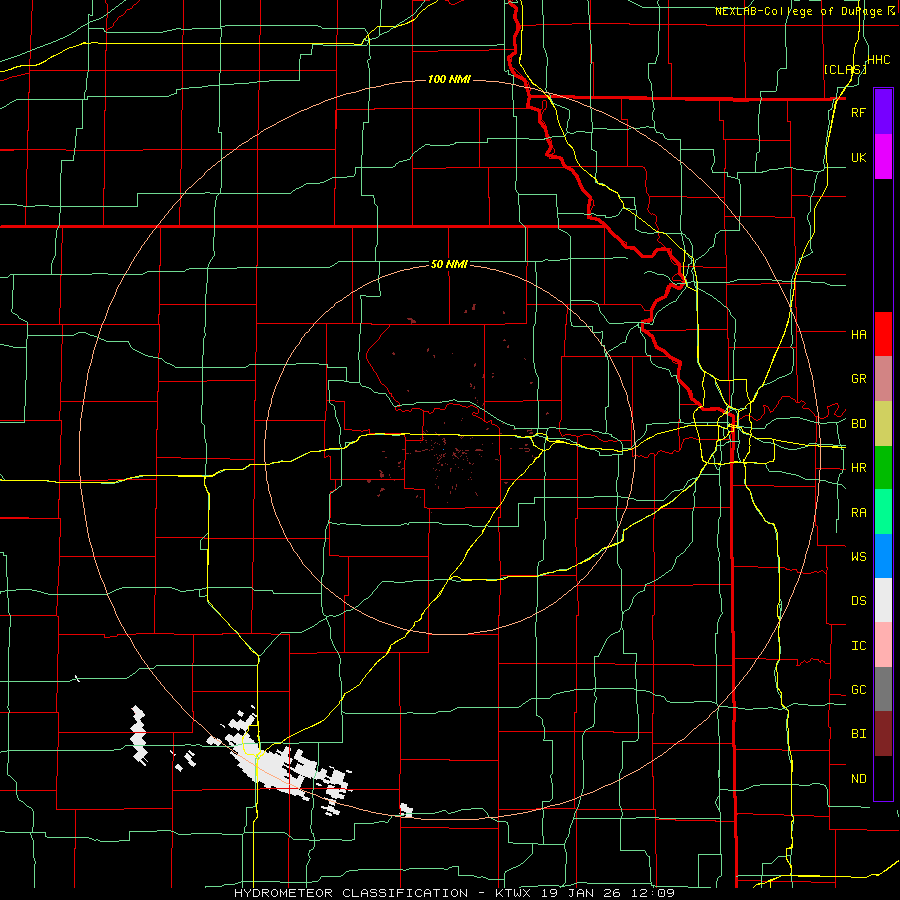The image size is (900, 900).
Task: Click the HA red legend swatch
Action: click(x=883, y=334)
